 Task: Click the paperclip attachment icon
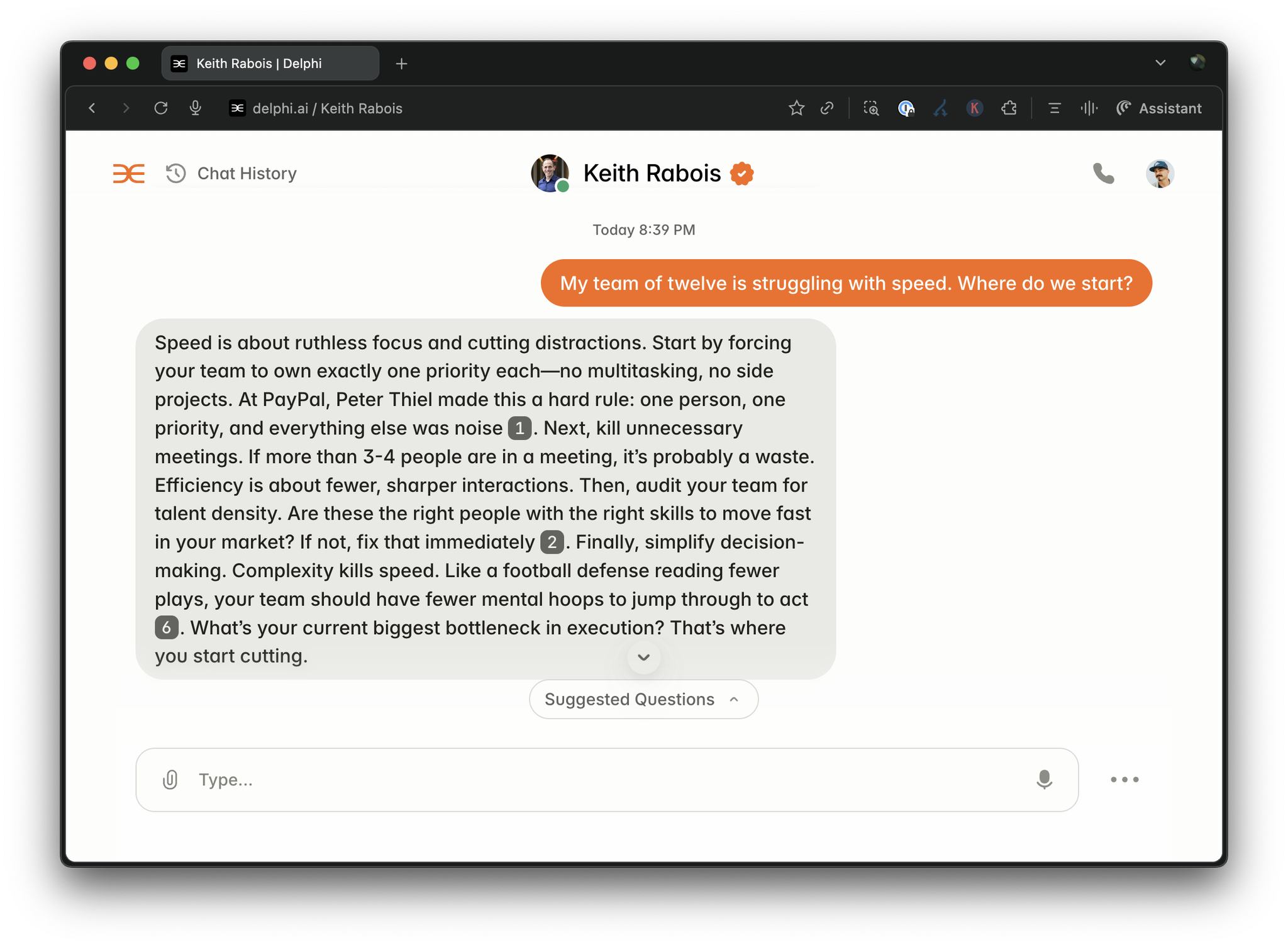[x=169, y=780]
